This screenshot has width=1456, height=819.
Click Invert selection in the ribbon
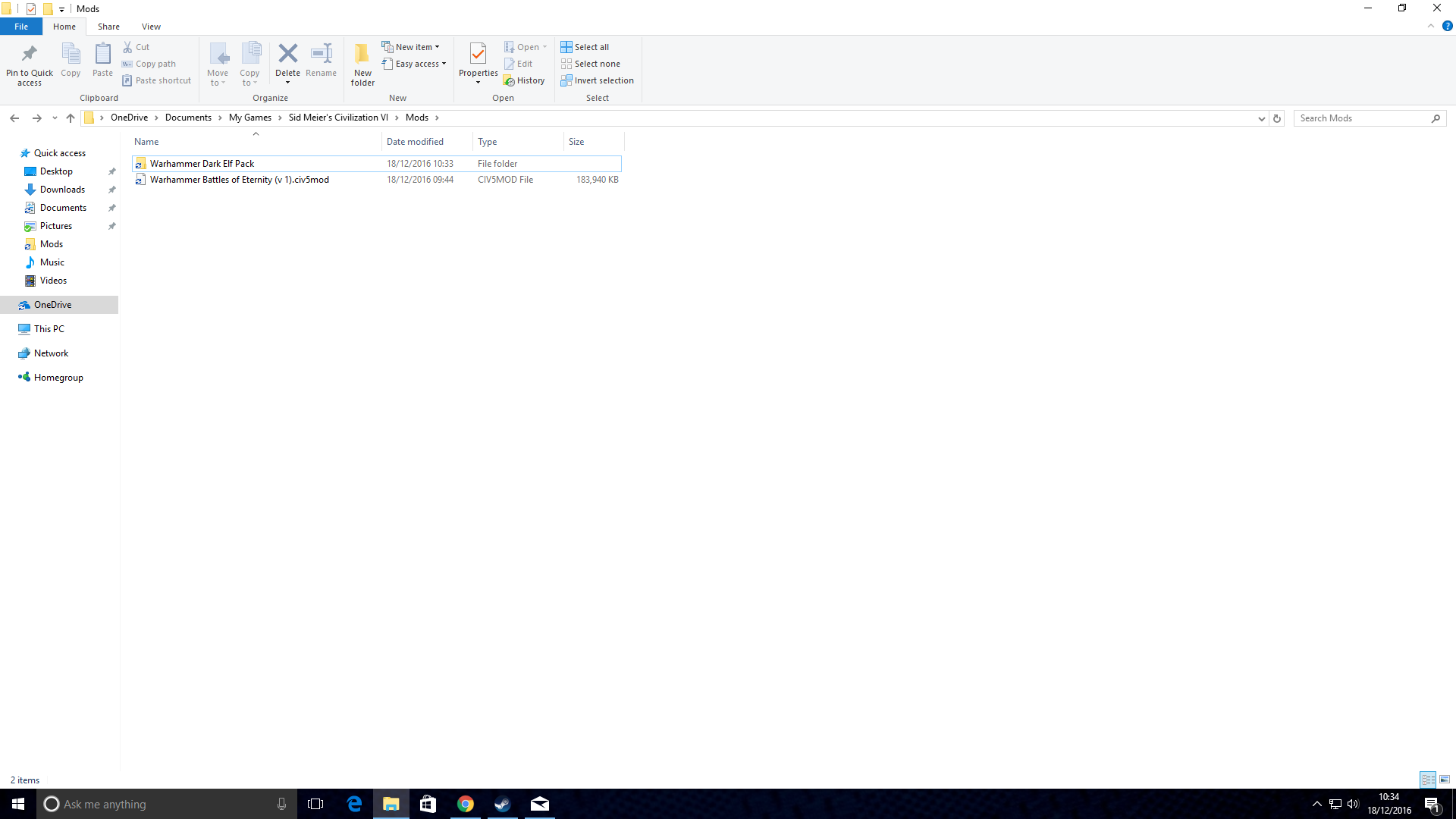point(598,80)
